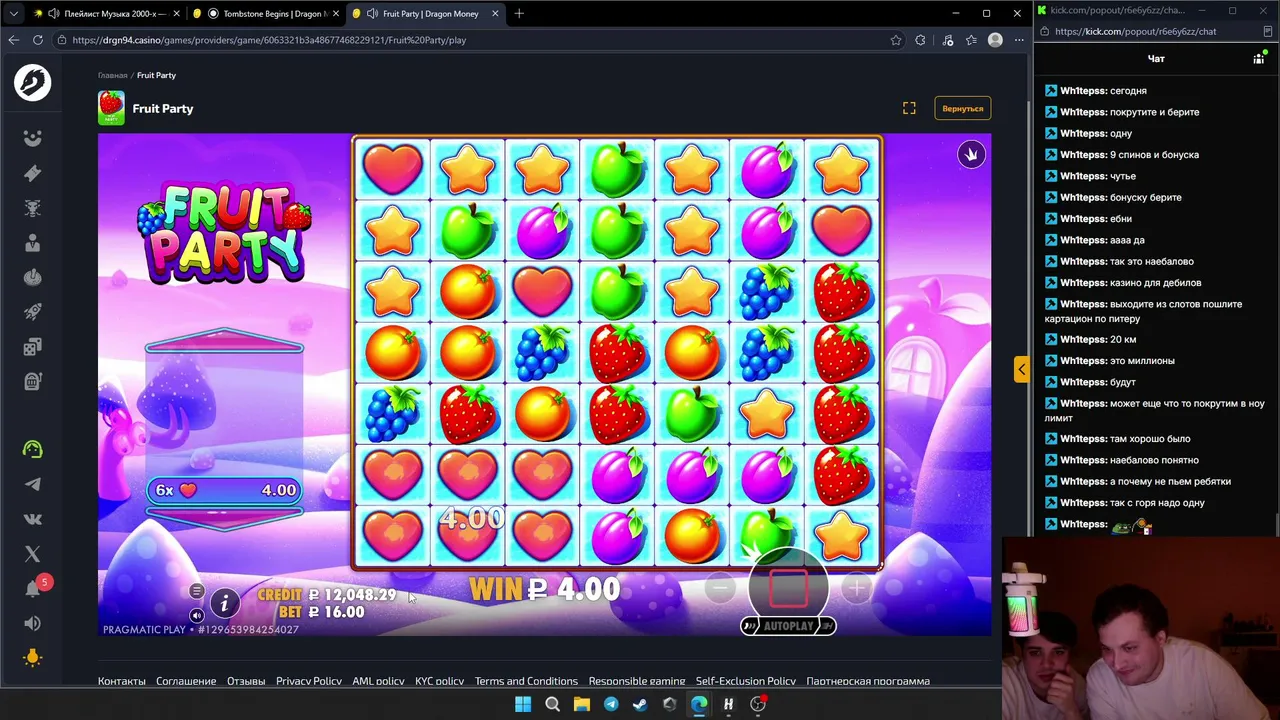
Task: Open Windows taskbar search
Action: click(552, 704)
